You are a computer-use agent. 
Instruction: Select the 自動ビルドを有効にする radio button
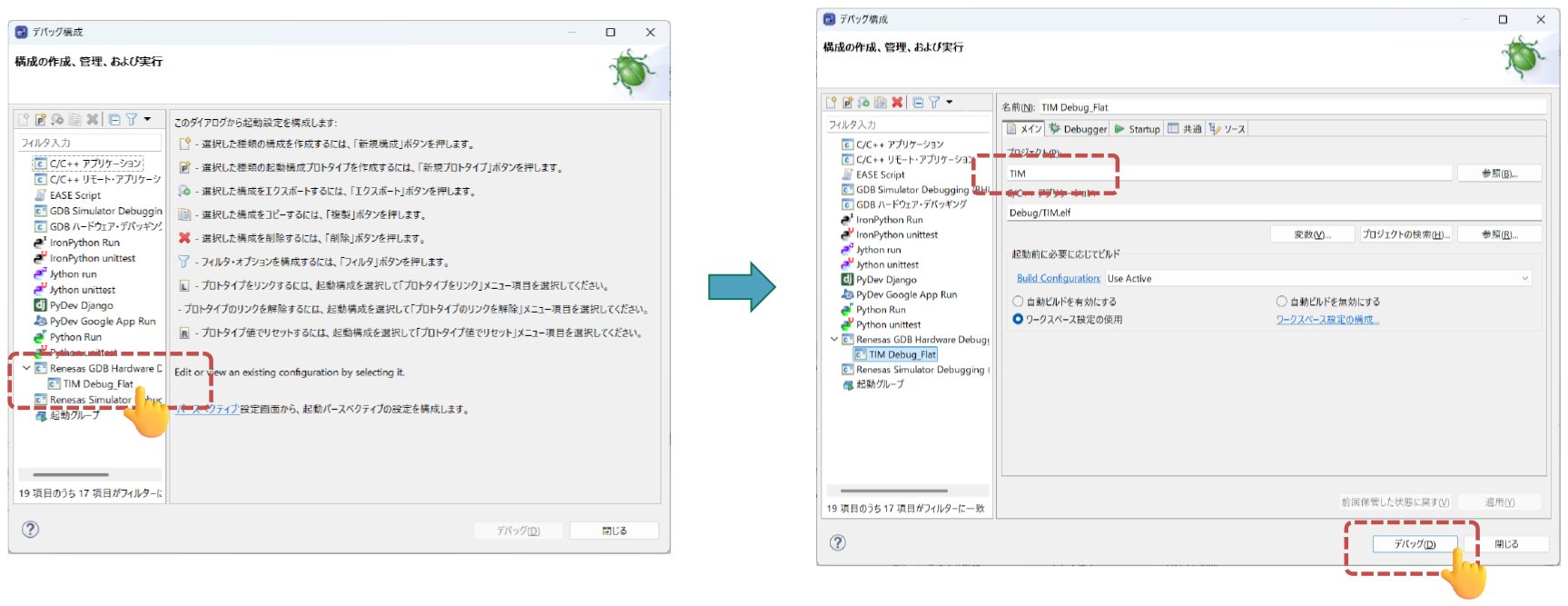(x=1018, y=302)
